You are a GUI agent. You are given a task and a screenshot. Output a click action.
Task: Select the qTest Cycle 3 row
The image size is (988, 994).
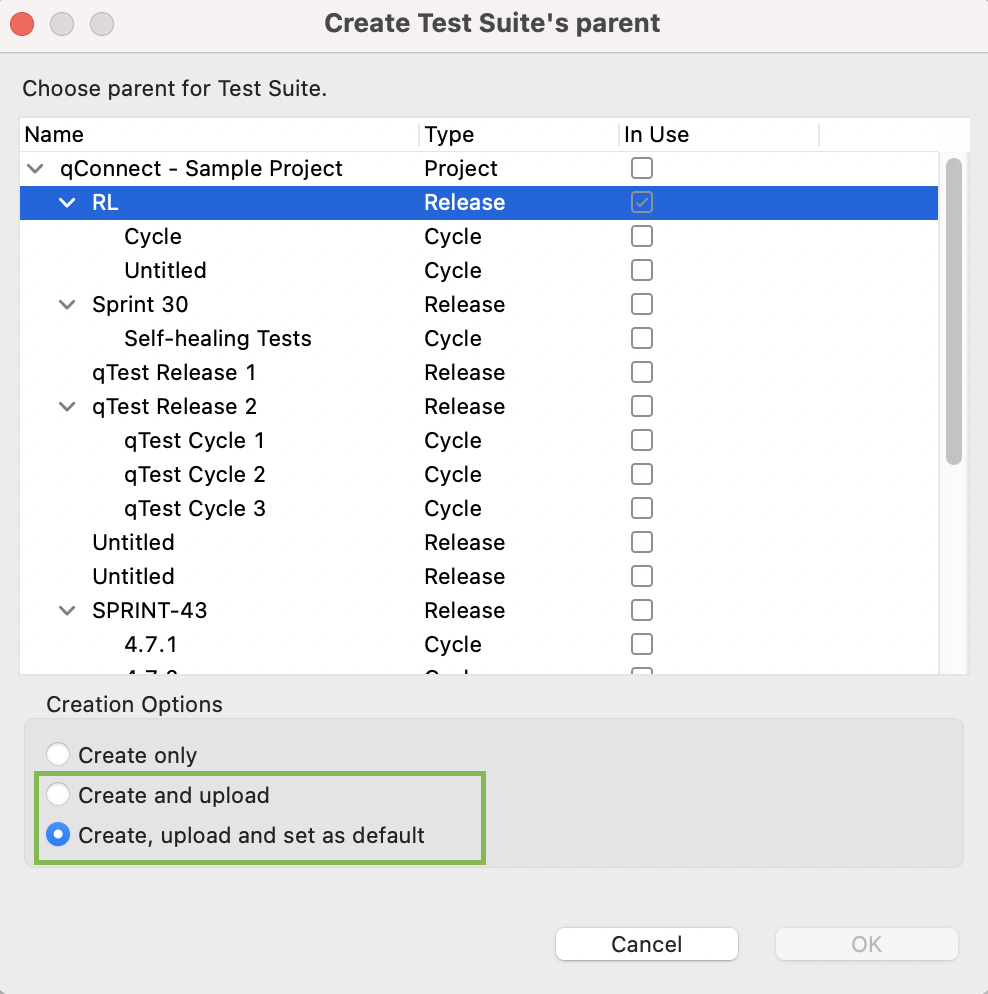194,508
